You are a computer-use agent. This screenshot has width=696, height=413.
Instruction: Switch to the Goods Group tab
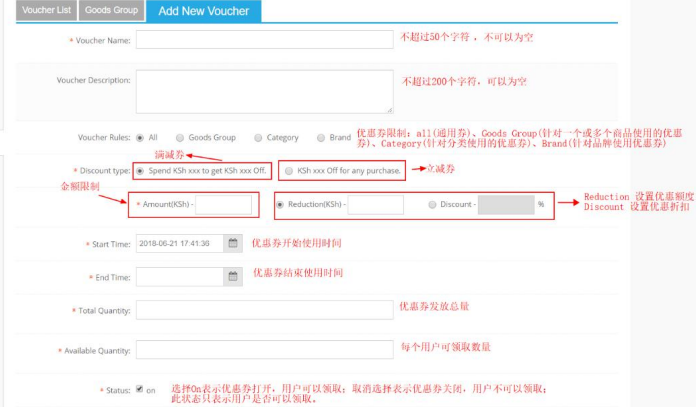[111, 10]
